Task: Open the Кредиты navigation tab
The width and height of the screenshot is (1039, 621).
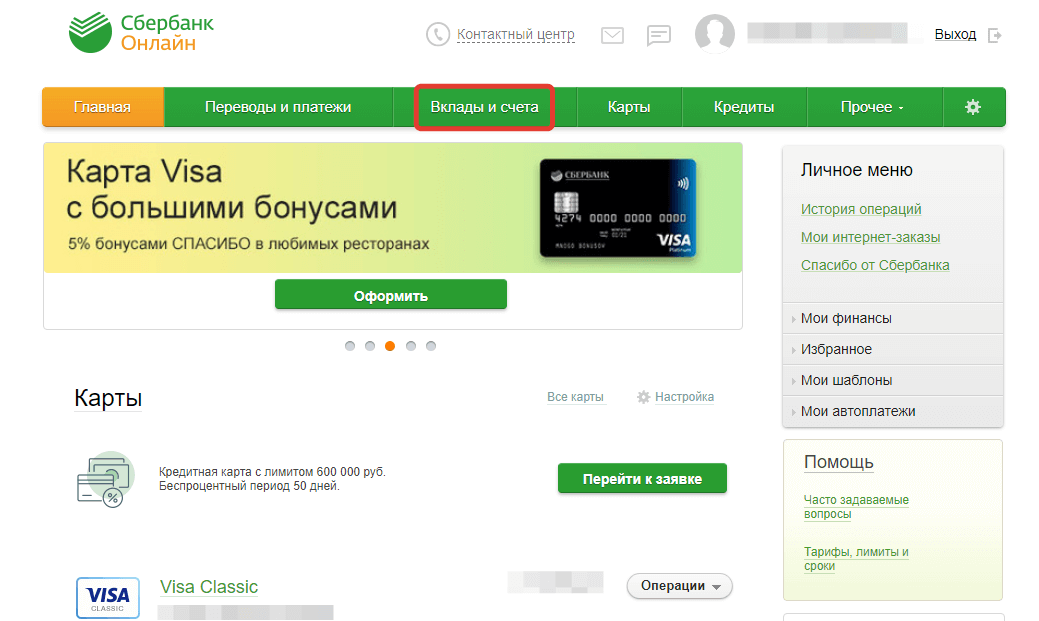Action: (744, 107)
